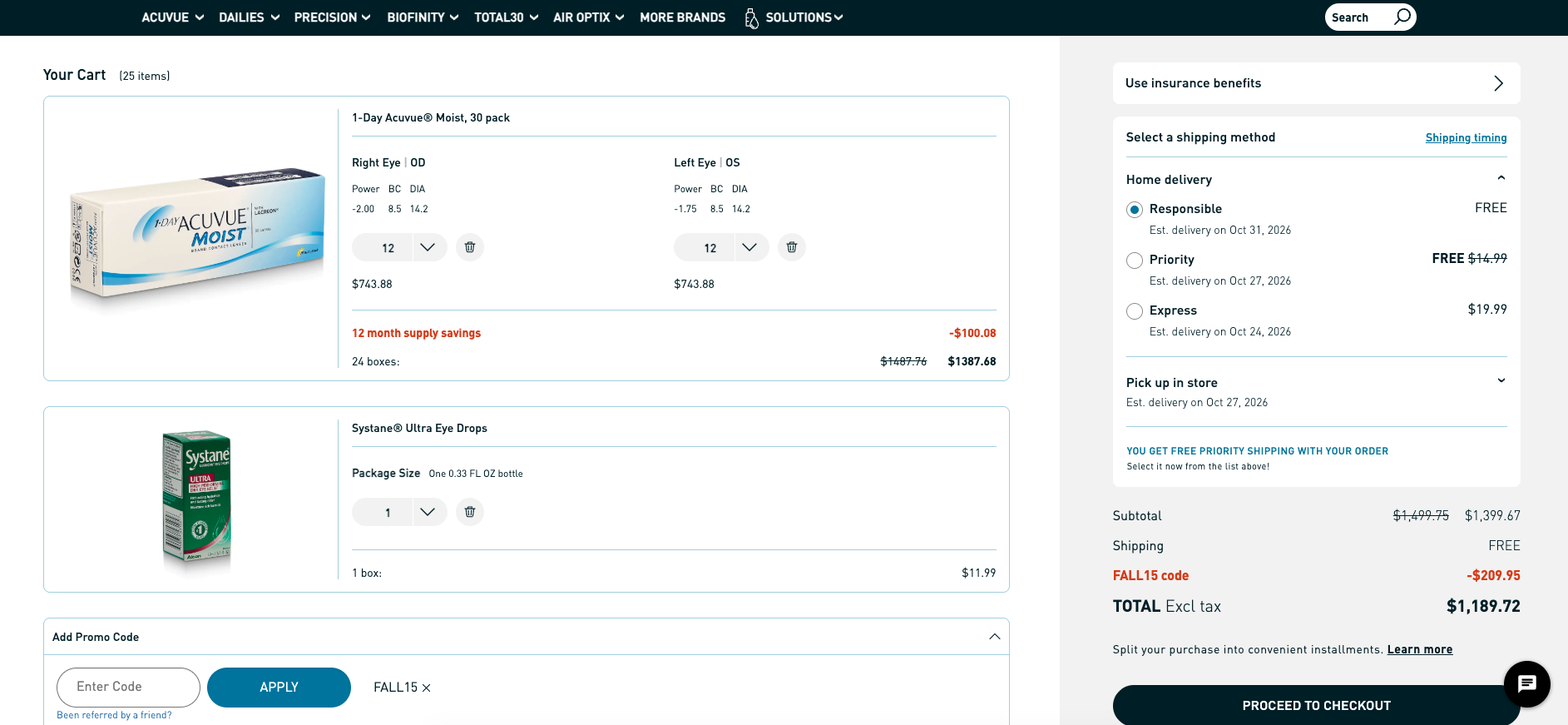Click Learn more about installments
Screen dimensions: 1568x725
(1420, 650)
